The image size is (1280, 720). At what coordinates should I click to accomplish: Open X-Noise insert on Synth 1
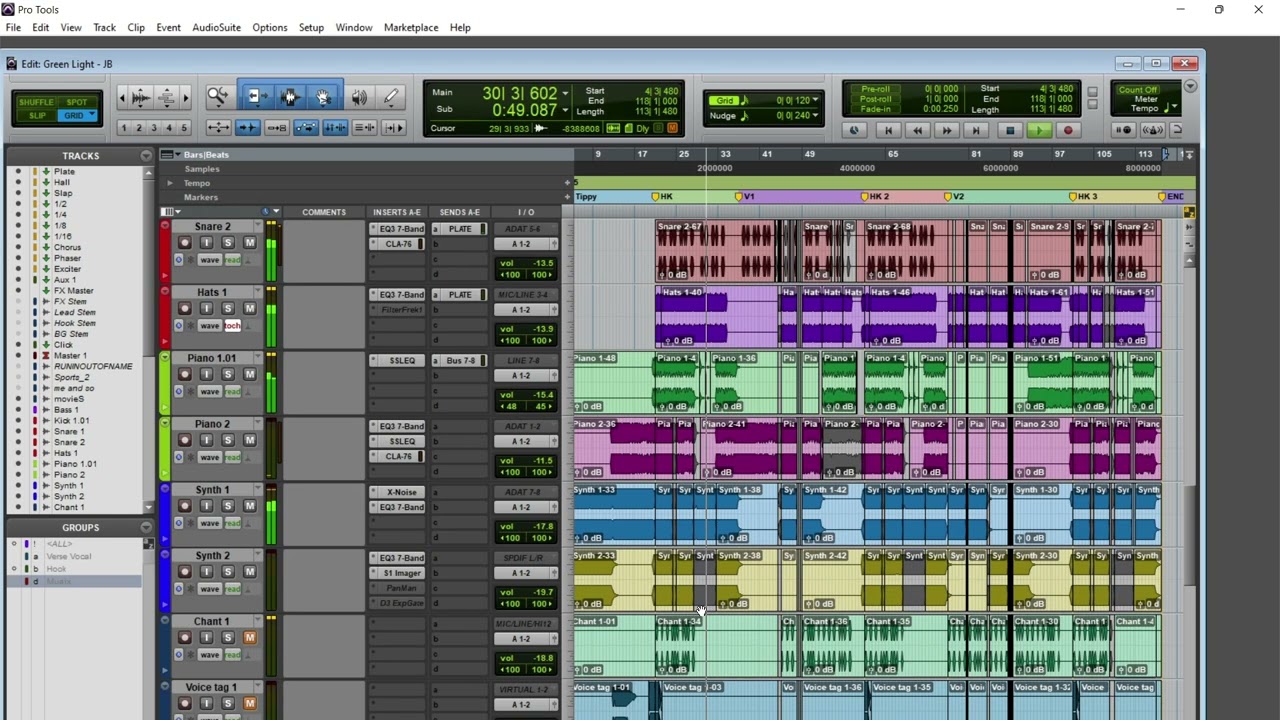pos(398,492)
